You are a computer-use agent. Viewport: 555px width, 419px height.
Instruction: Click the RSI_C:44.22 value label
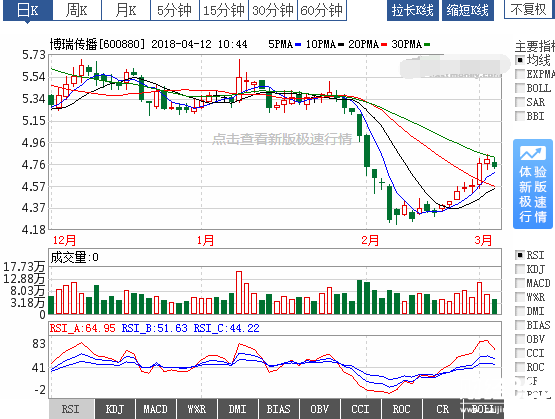[x=227, y=328]
